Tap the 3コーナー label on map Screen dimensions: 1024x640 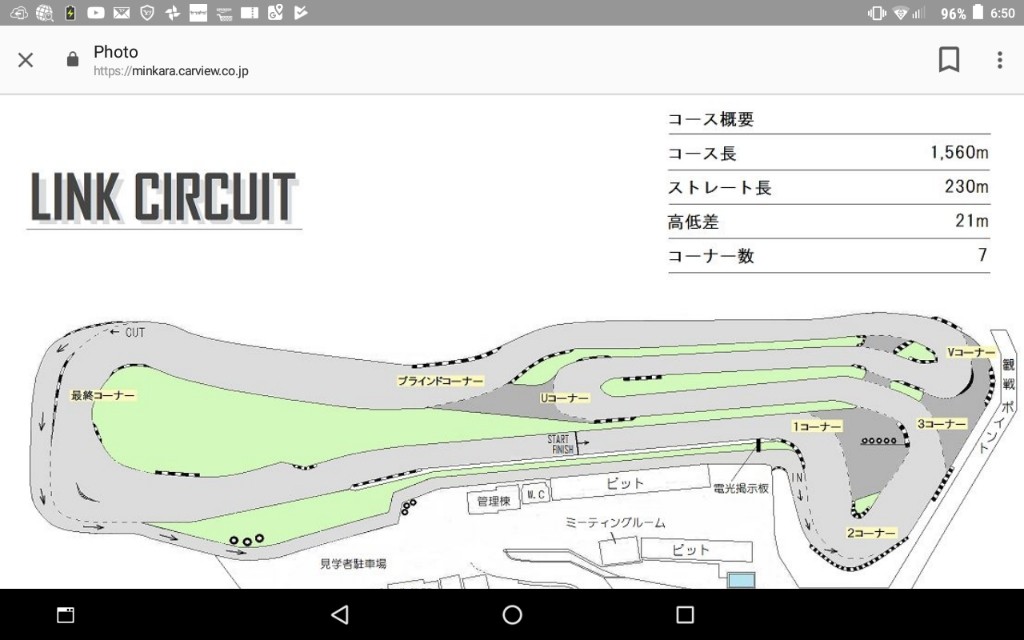[x=941, y=424]
